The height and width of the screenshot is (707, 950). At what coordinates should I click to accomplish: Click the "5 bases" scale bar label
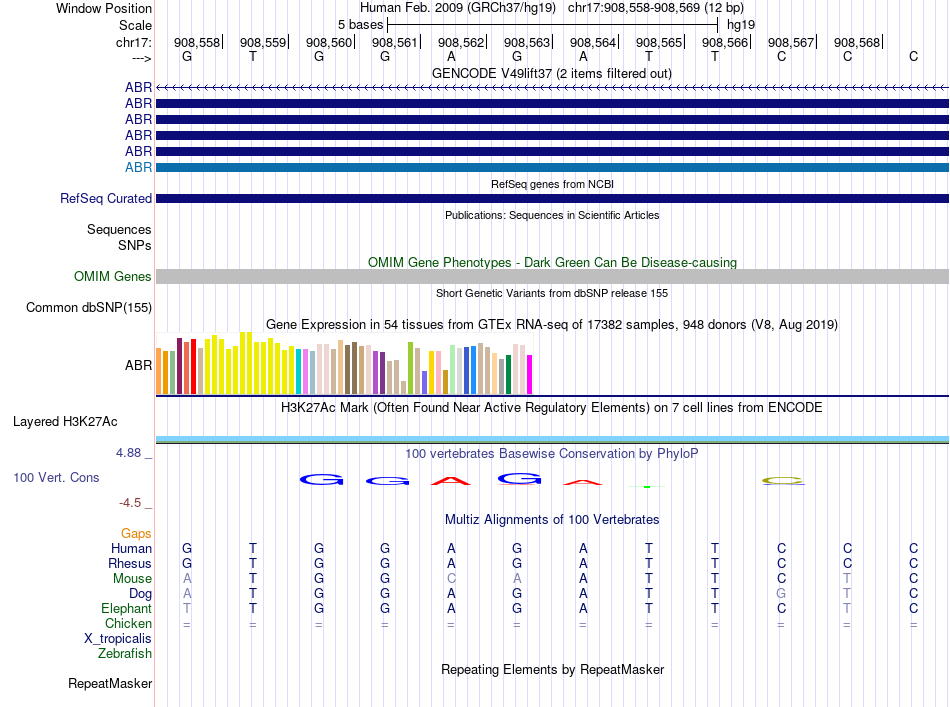coord(360,25)
